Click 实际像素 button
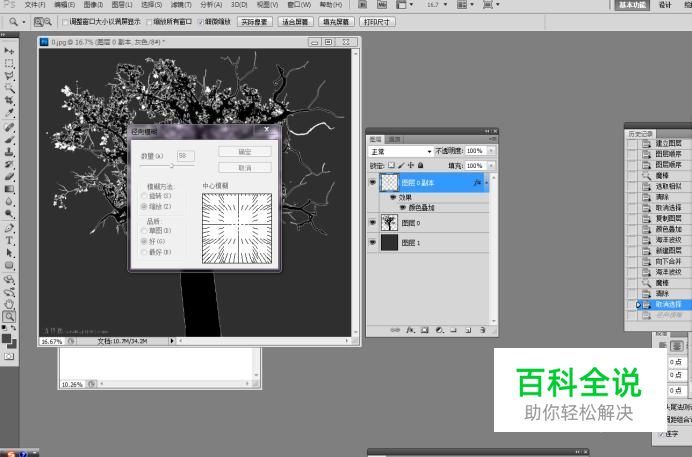 (255, 22)
